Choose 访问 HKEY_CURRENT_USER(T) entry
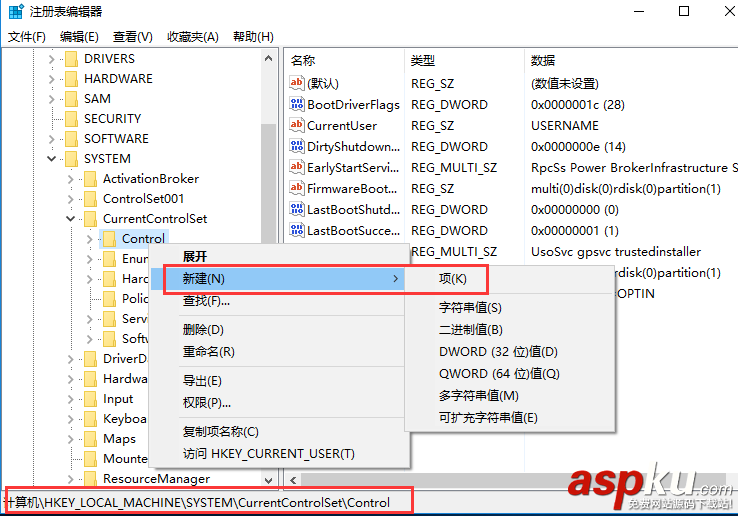738x516 pixels. point(280,454)
